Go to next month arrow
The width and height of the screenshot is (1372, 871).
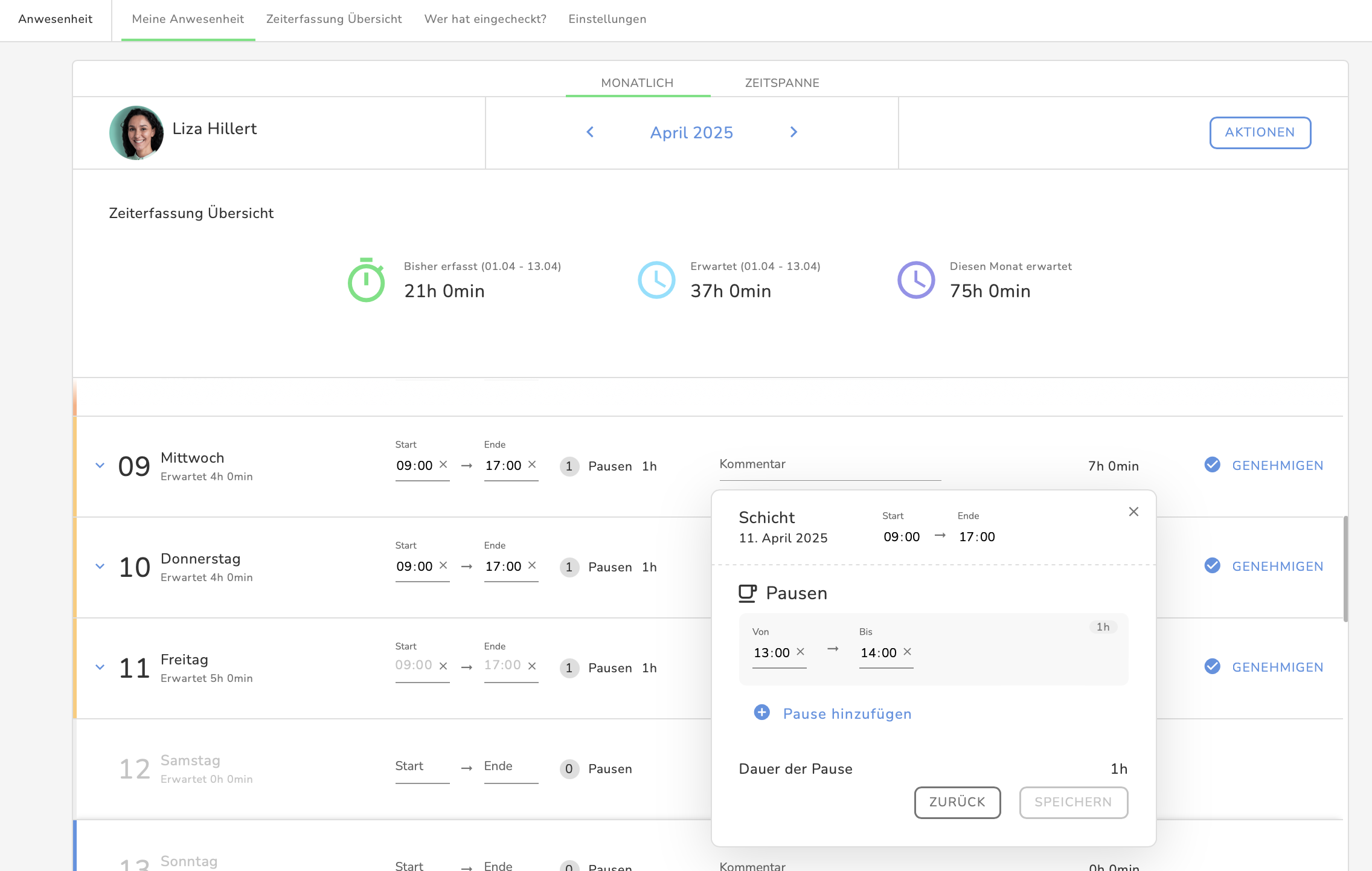[793, 132]
